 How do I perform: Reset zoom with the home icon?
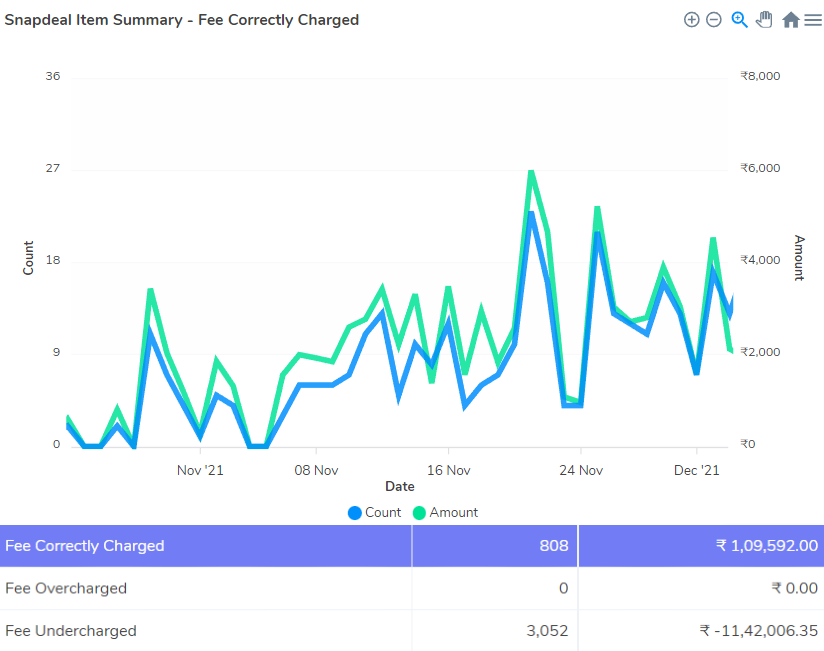point(791,20)
